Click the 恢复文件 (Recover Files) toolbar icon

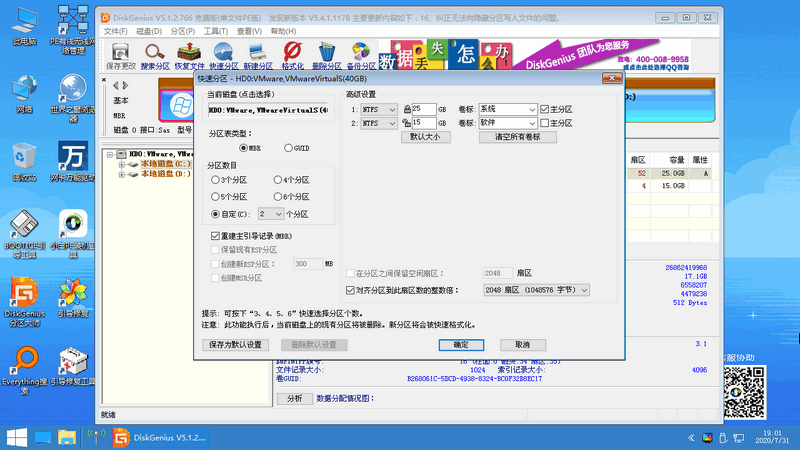pyautogui.click(x=190, y=53)
